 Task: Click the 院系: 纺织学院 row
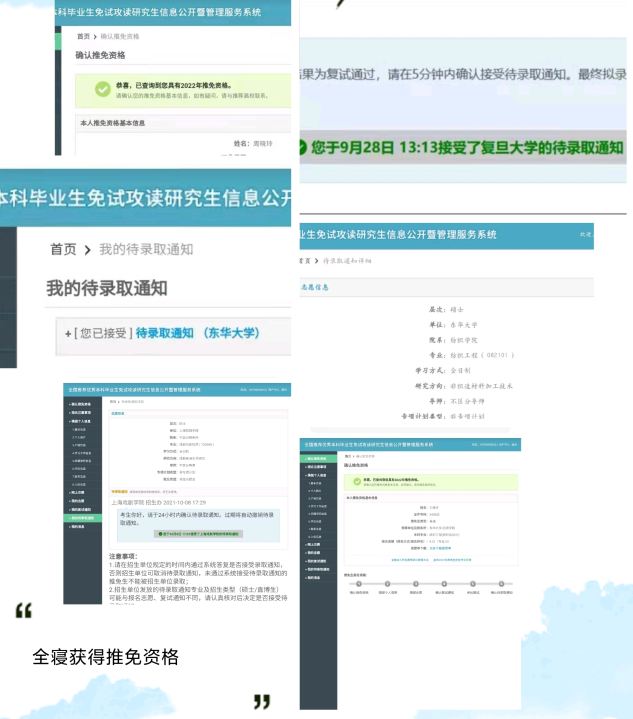coord(453,340)
